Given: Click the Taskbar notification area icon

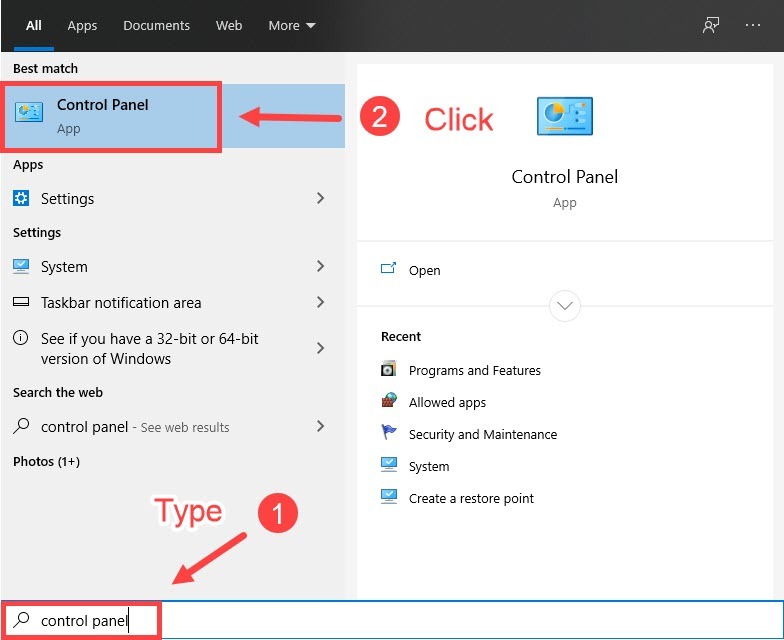Looking at the screenshot, I should coord(21,302).
